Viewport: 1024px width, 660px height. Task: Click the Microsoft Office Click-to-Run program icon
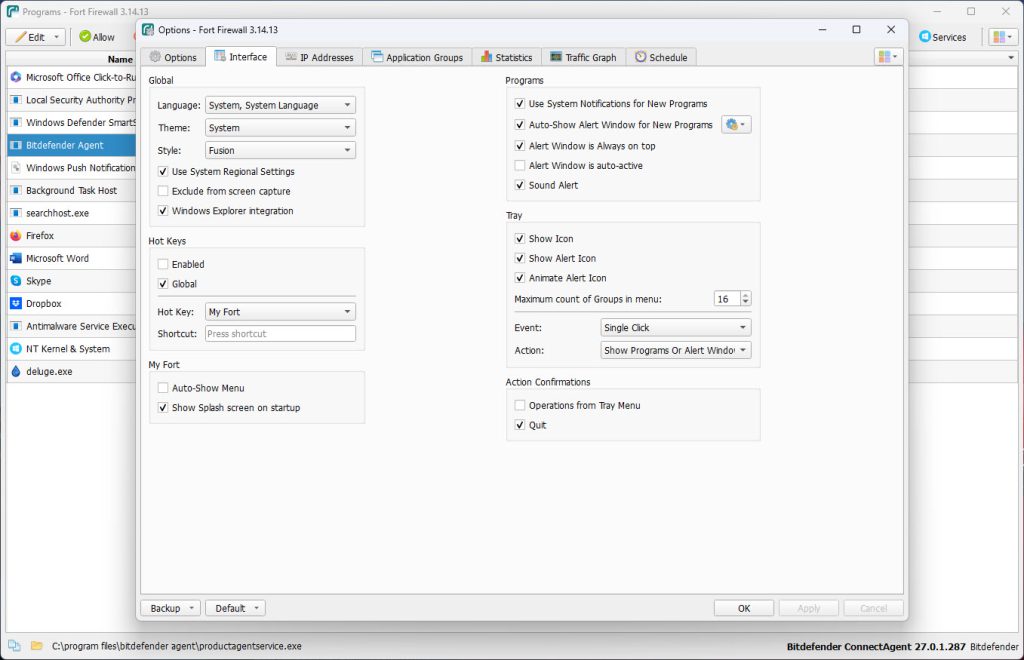(x=16, y=77)
